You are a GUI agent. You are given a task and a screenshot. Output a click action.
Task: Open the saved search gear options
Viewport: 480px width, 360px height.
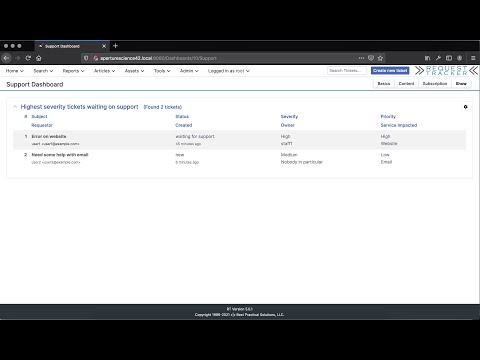pyautogui.click(x=466, y=107)
